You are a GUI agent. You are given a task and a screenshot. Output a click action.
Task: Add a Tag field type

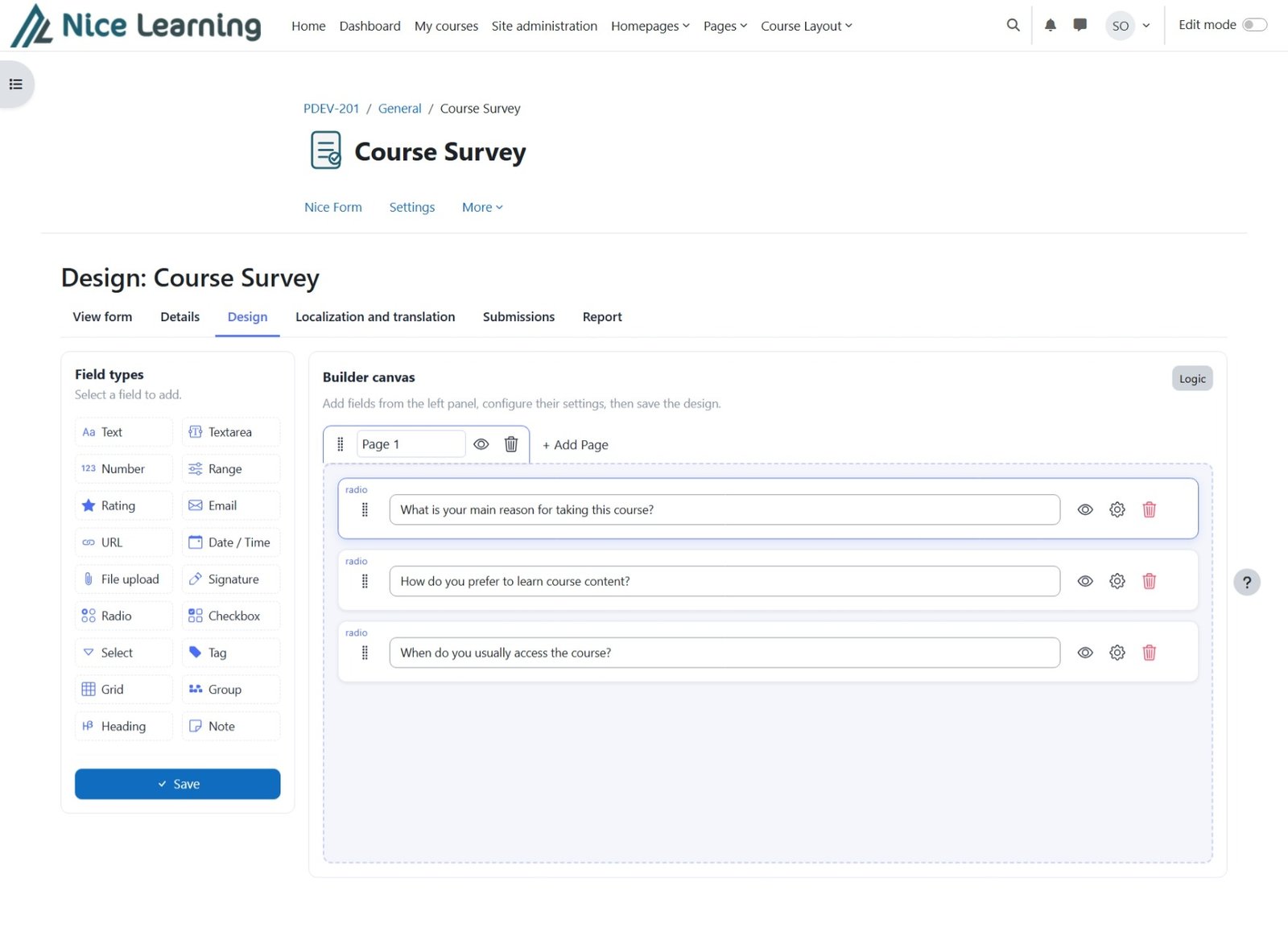231,653
